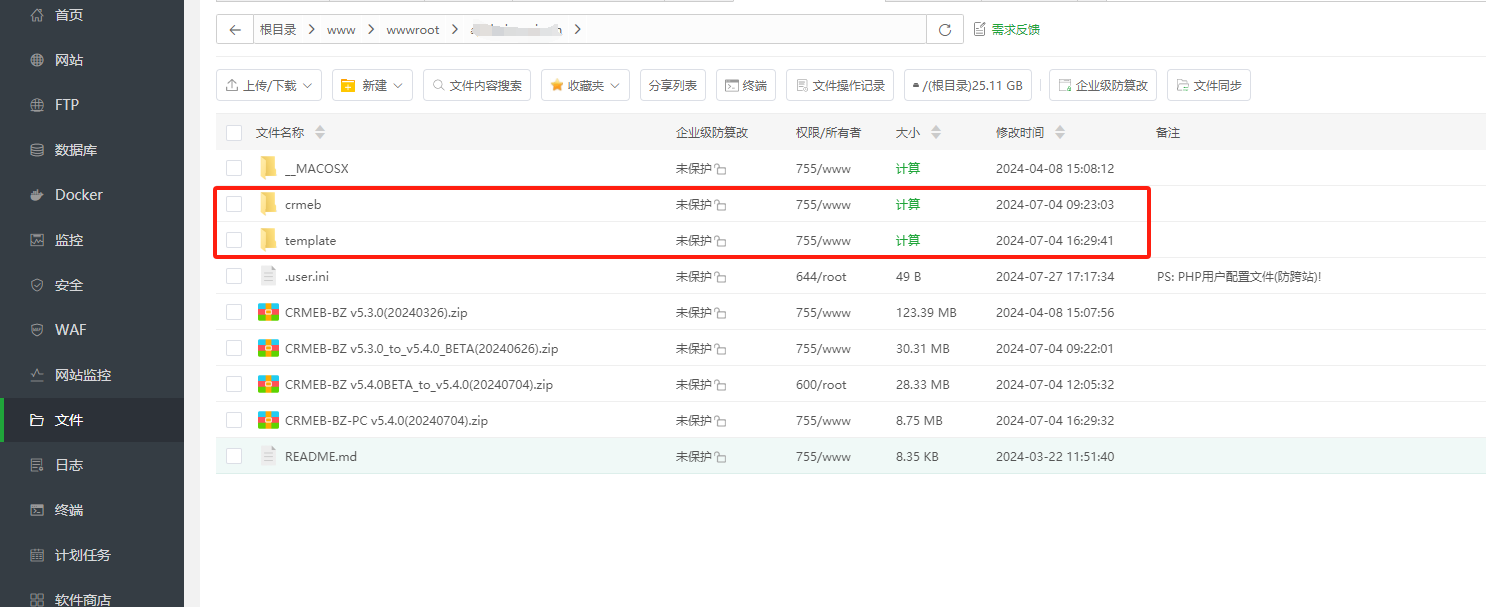The image size is (1486, 607).
Task: Open the WAF sidebar menu item
Action: click(x=70, y=330)
